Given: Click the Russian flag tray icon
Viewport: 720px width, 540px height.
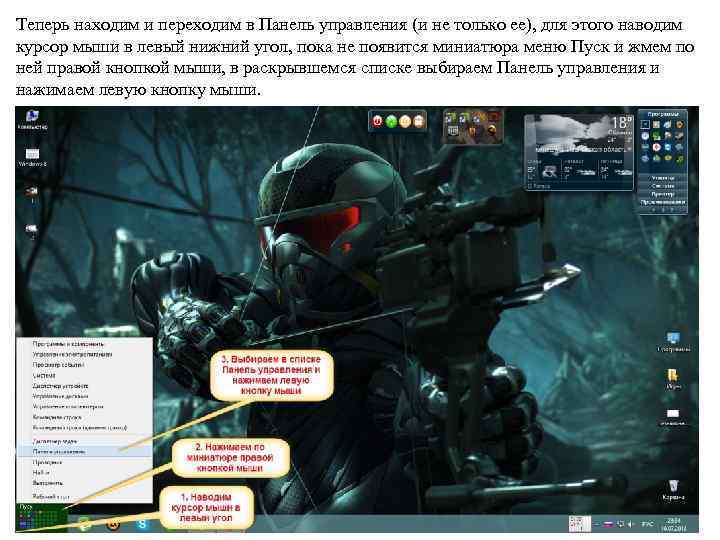Looking at the screenshot, I should click(608, 523).
